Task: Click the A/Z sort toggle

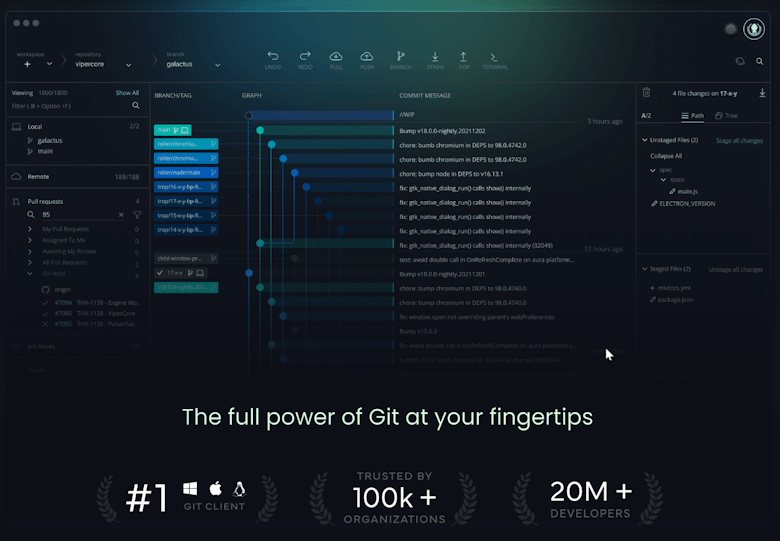Action: pyautogui.click(x=646, y=116)
